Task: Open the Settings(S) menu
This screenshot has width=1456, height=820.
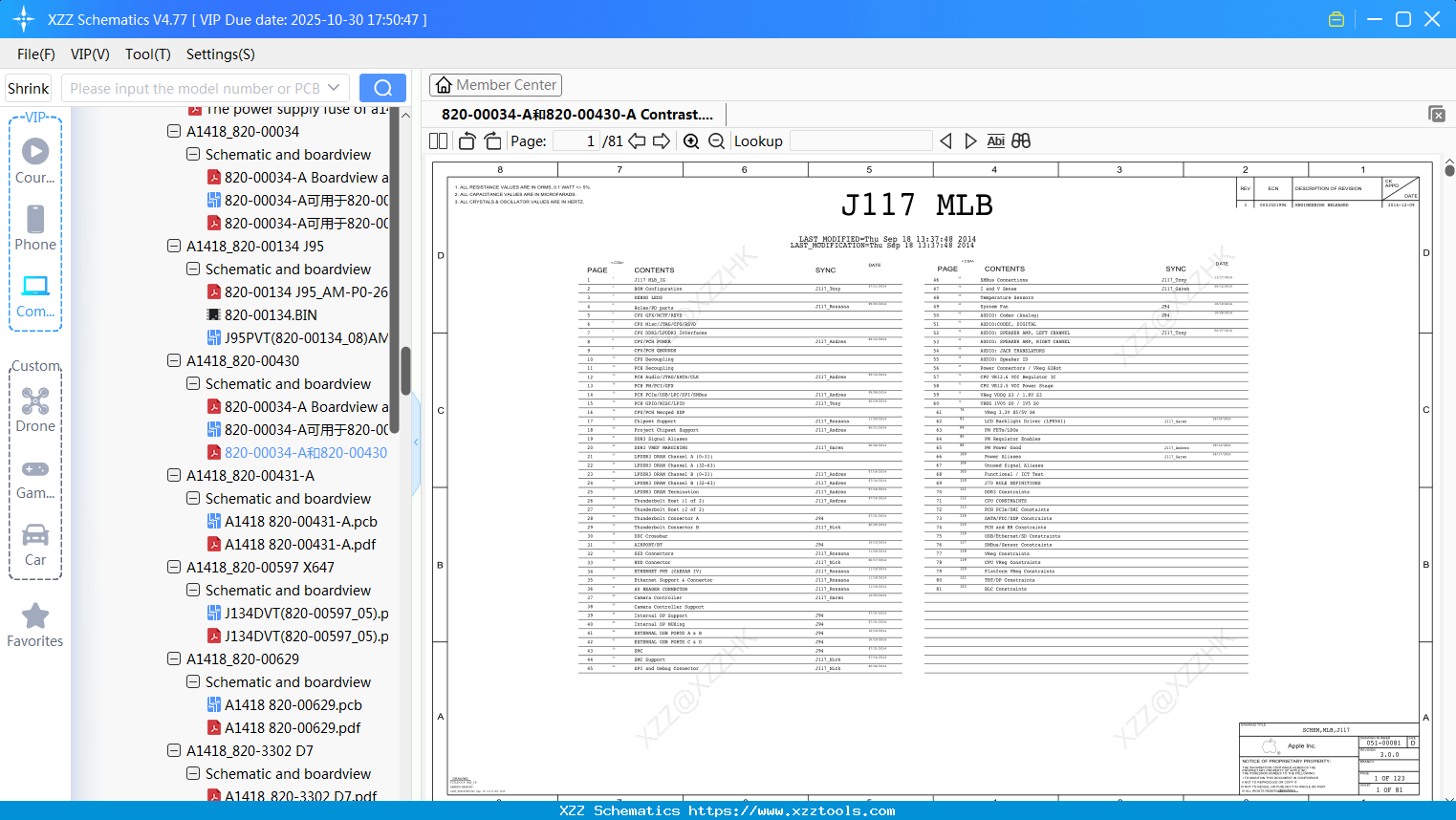Action: (220, 54)
